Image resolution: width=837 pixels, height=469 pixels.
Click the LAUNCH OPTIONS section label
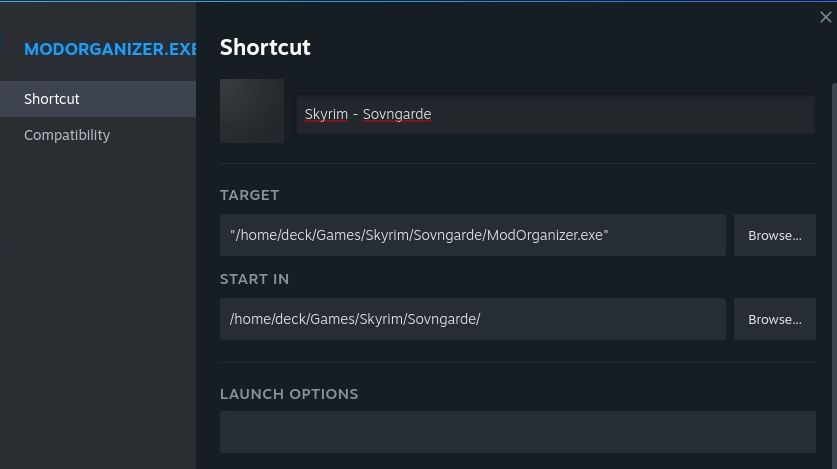pos(289,394)
